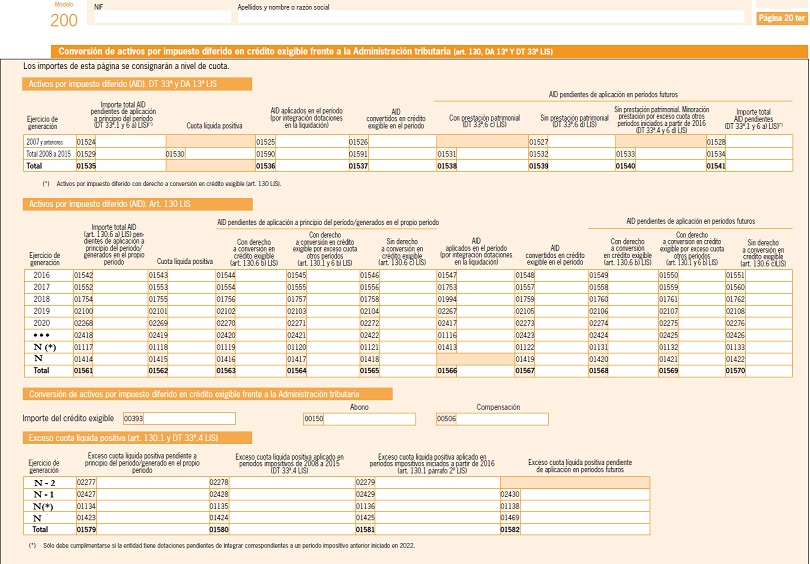The width and height of the screenshot is (810, 564).
Task: Select total field 01570
Action: (769, 371)
